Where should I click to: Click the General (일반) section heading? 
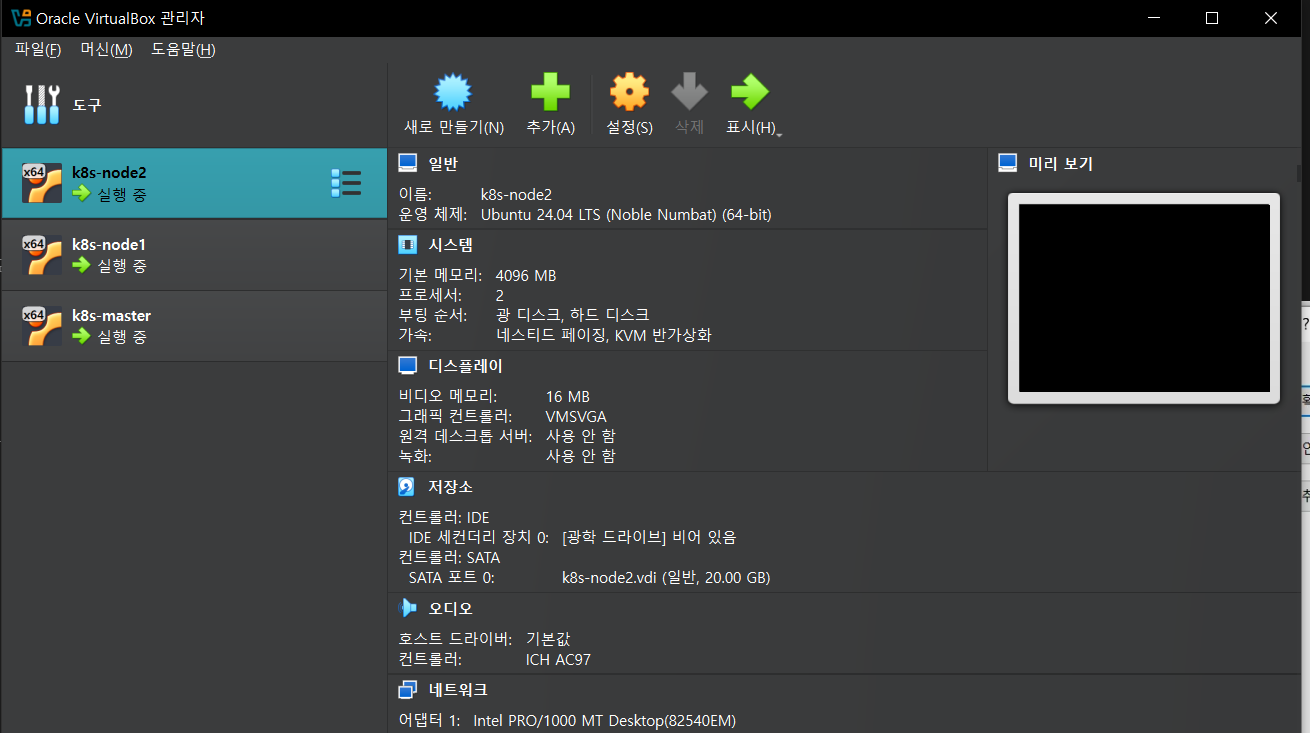coord(443,164)
